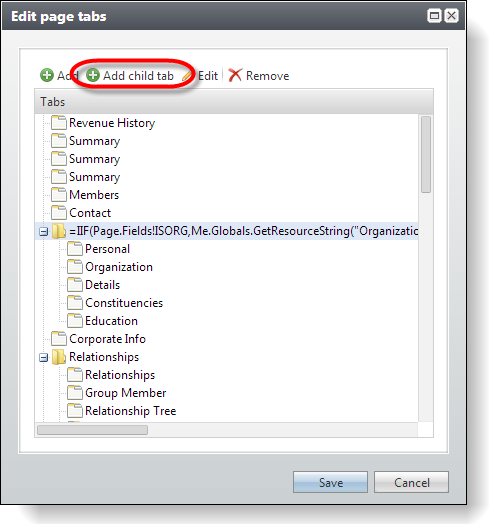This screenshot has height=524, width=489.
Task: Collapse the Relationships parent node
Action: click(x=43, y=357)
